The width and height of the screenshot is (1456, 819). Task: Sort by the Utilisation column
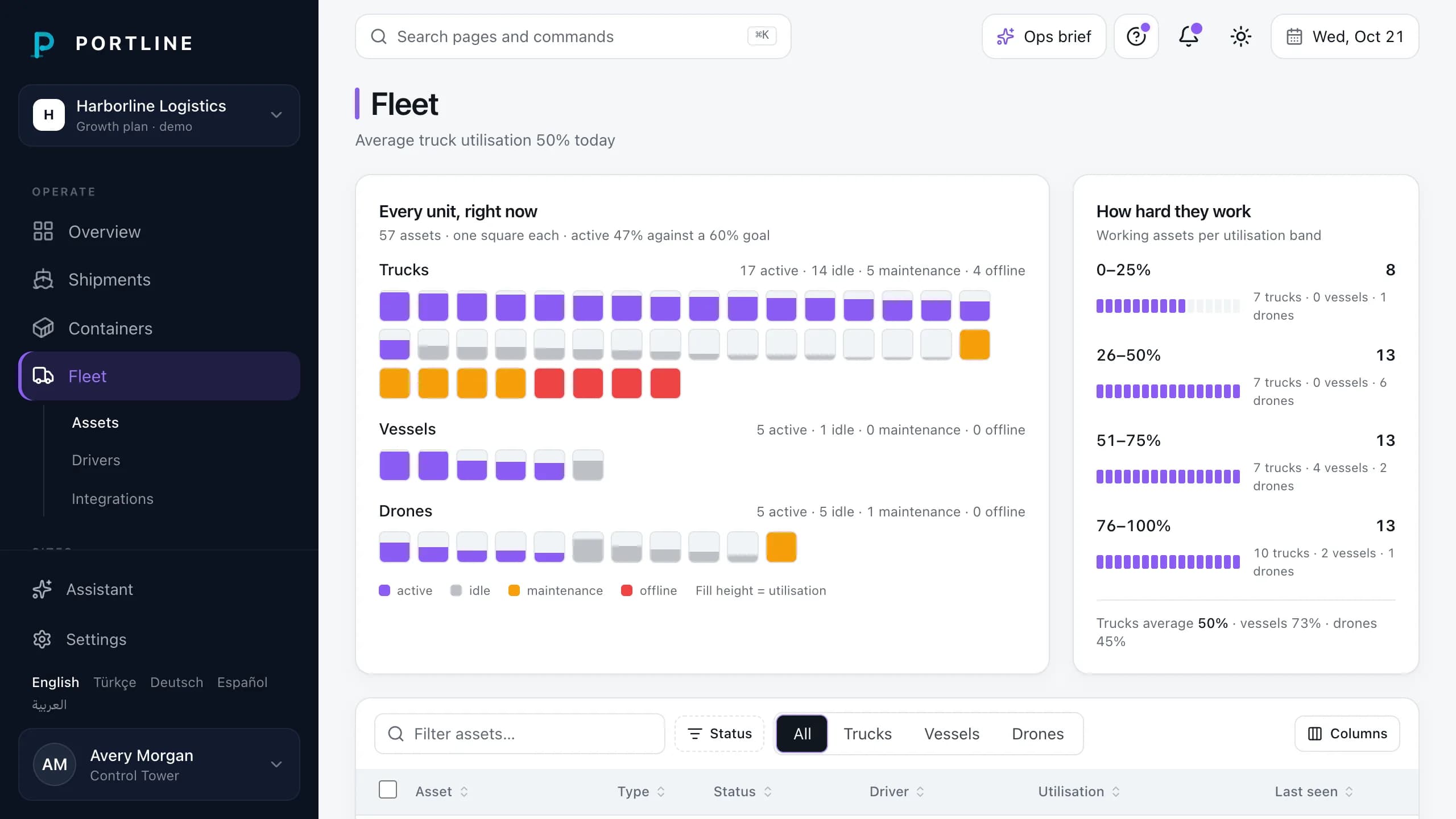(1079, 792)
